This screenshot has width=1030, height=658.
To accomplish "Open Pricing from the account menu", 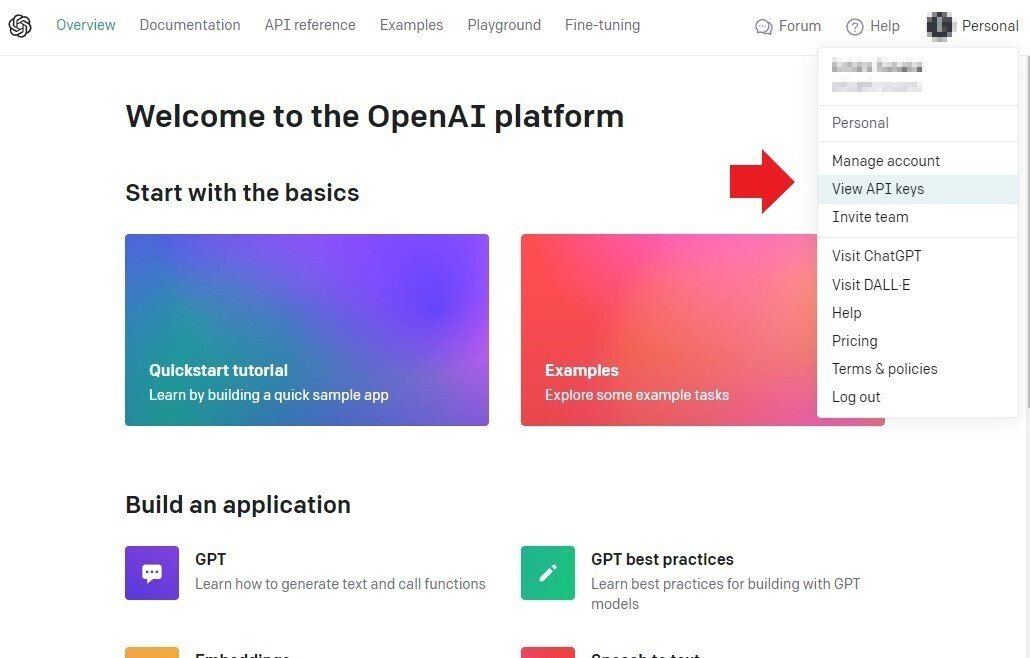I will click(918, 341).
